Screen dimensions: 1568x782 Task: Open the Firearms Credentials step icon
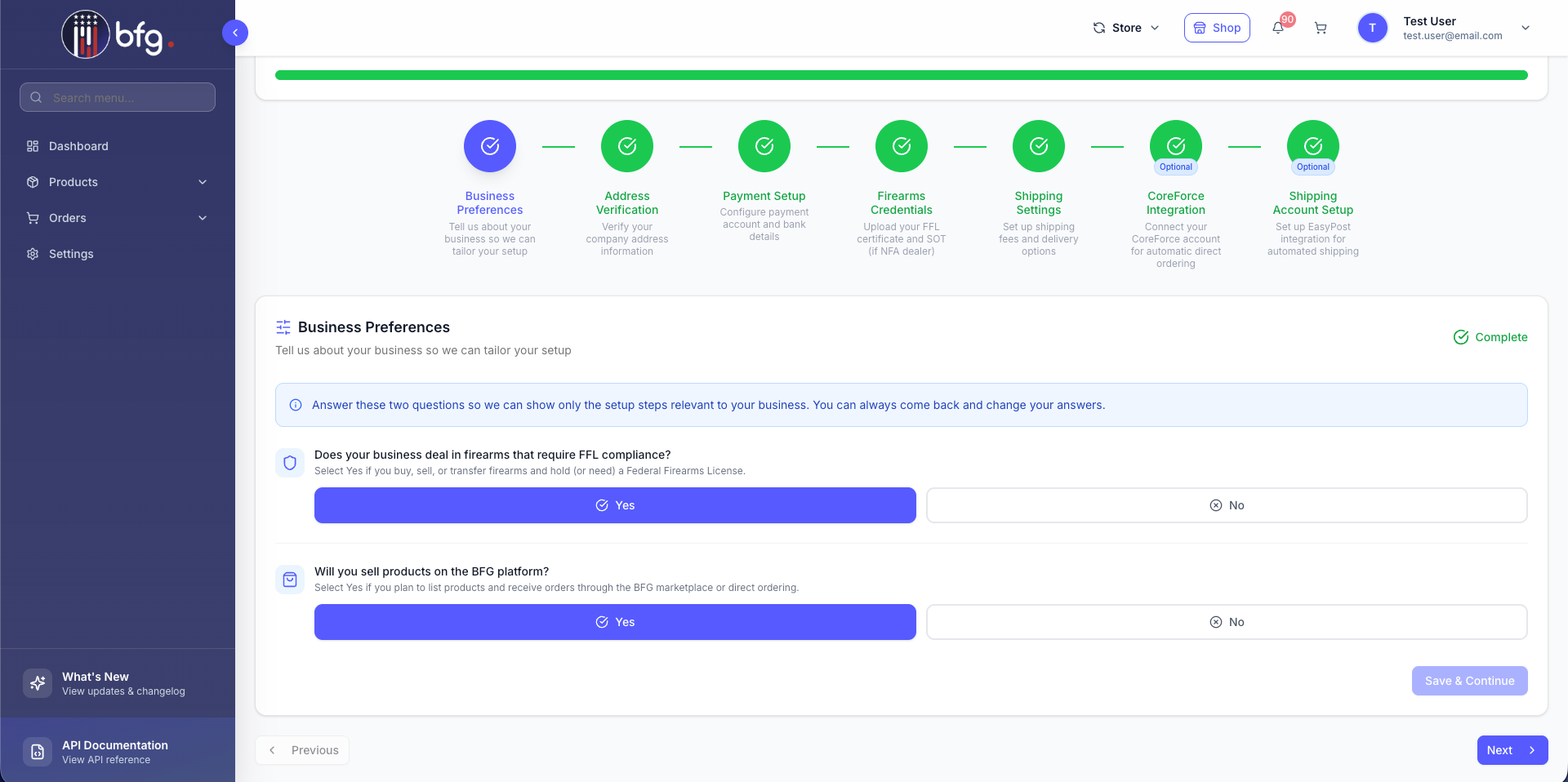tap(902, 146)
